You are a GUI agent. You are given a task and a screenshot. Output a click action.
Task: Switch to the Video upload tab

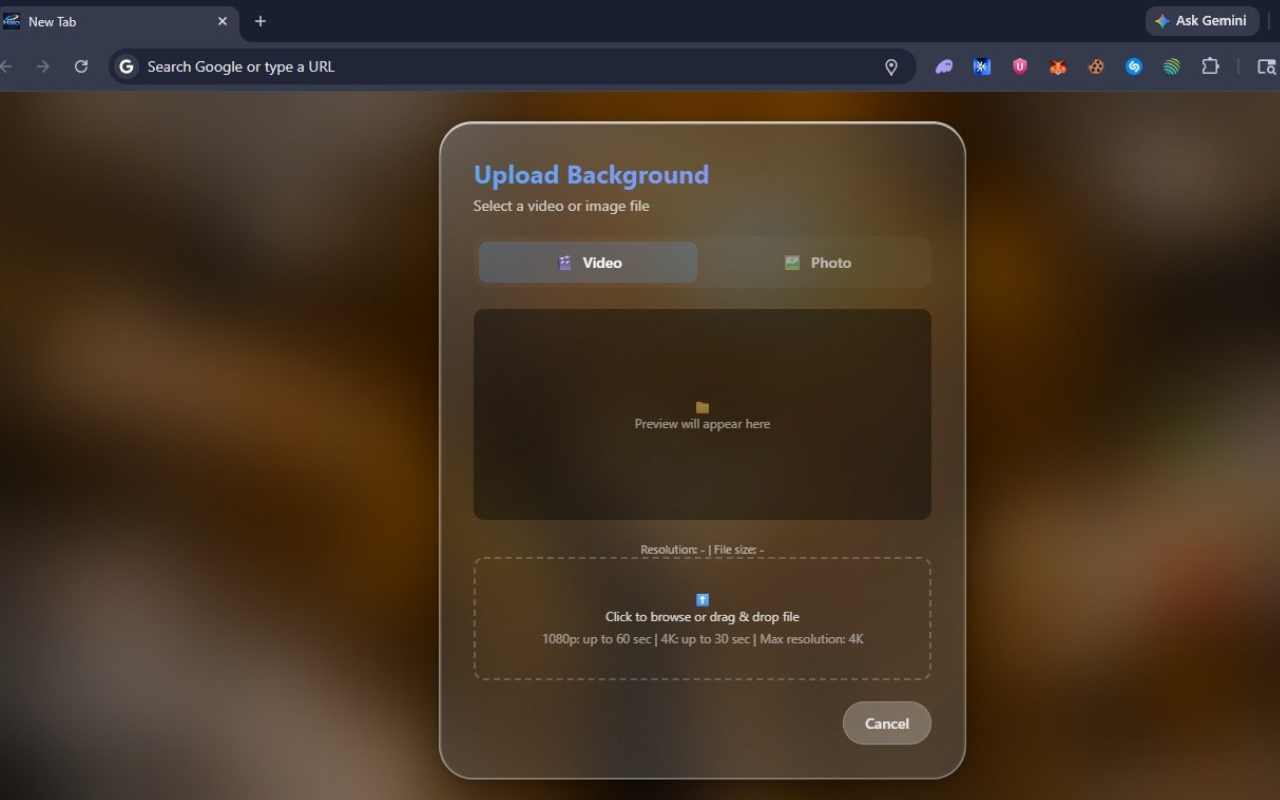coord(588,262)
